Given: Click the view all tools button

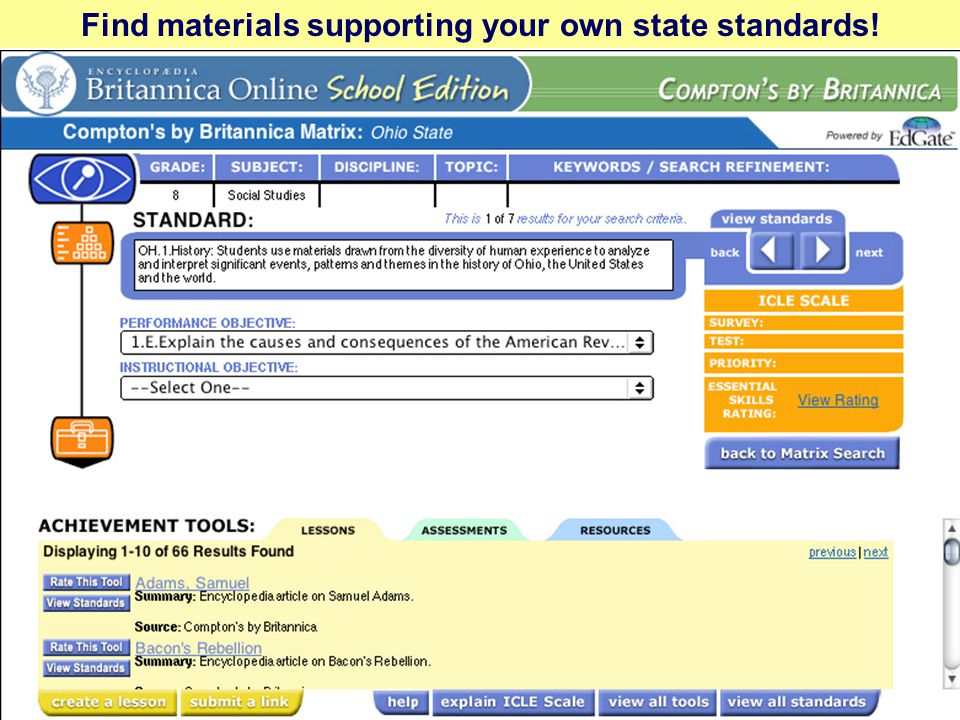Looking at the screenshot, I should 659,702.
